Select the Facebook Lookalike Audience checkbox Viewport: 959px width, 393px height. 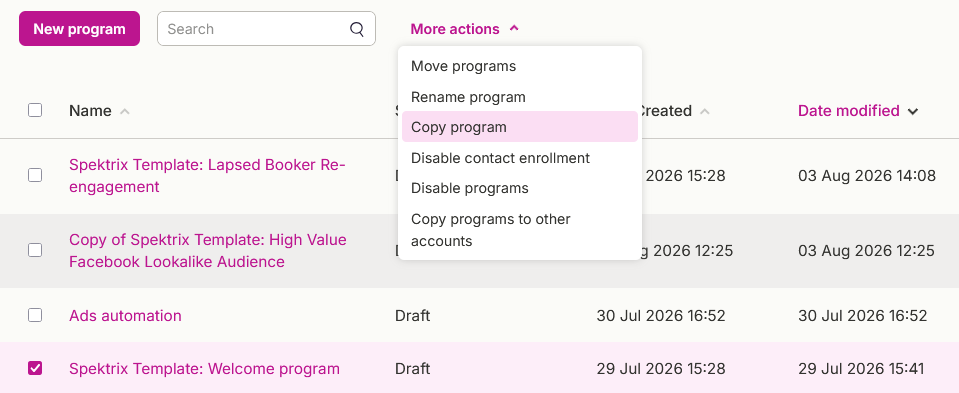pyautogui.click(x=35, y=250)
